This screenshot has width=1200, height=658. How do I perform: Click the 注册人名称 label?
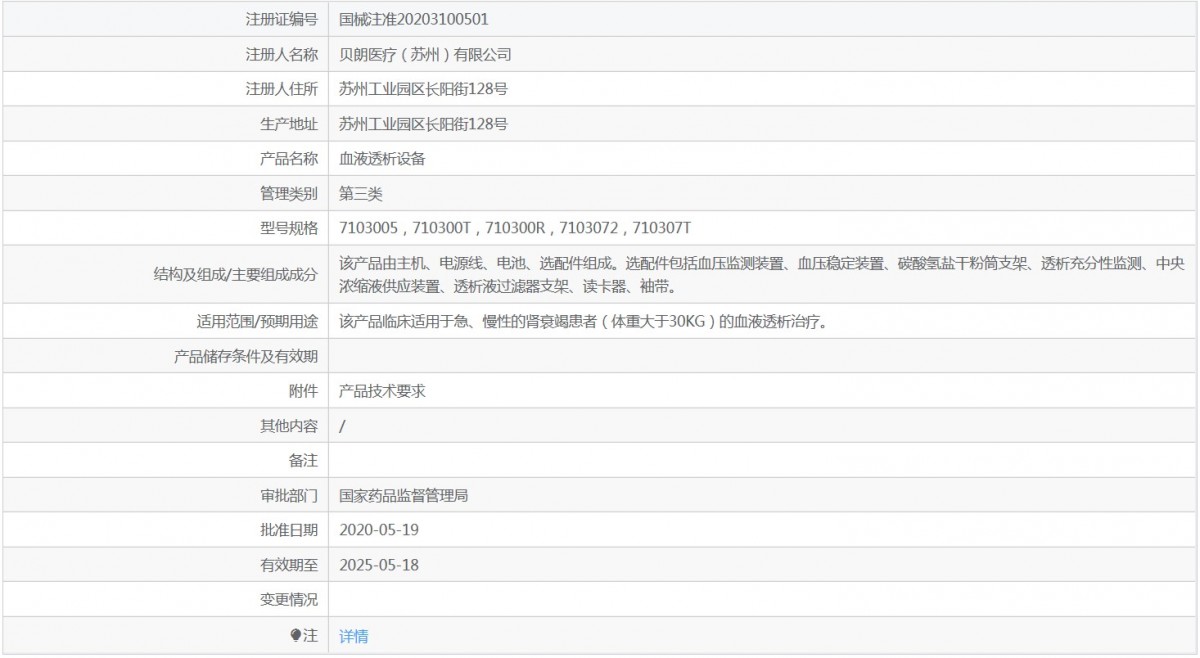[x=282, y=54]
